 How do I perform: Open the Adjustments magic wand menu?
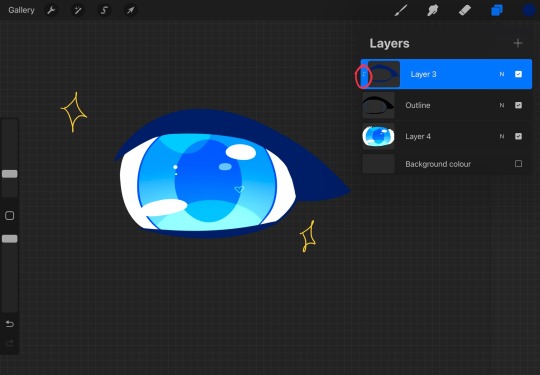click(x=77, y=10)
